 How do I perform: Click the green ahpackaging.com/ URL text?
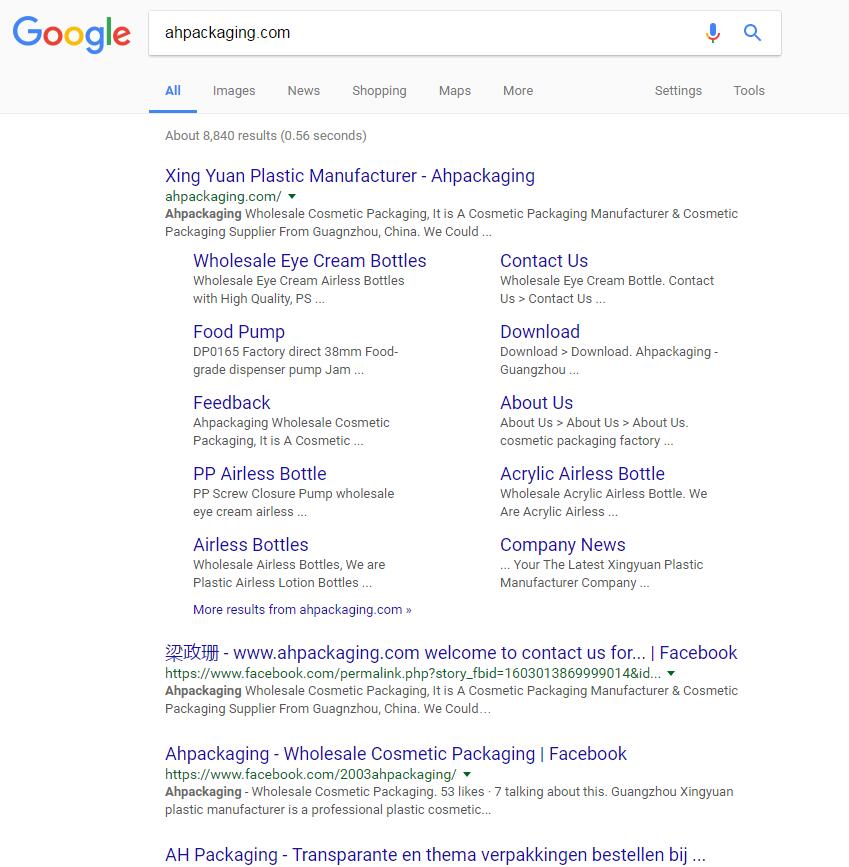coord(223,196)
